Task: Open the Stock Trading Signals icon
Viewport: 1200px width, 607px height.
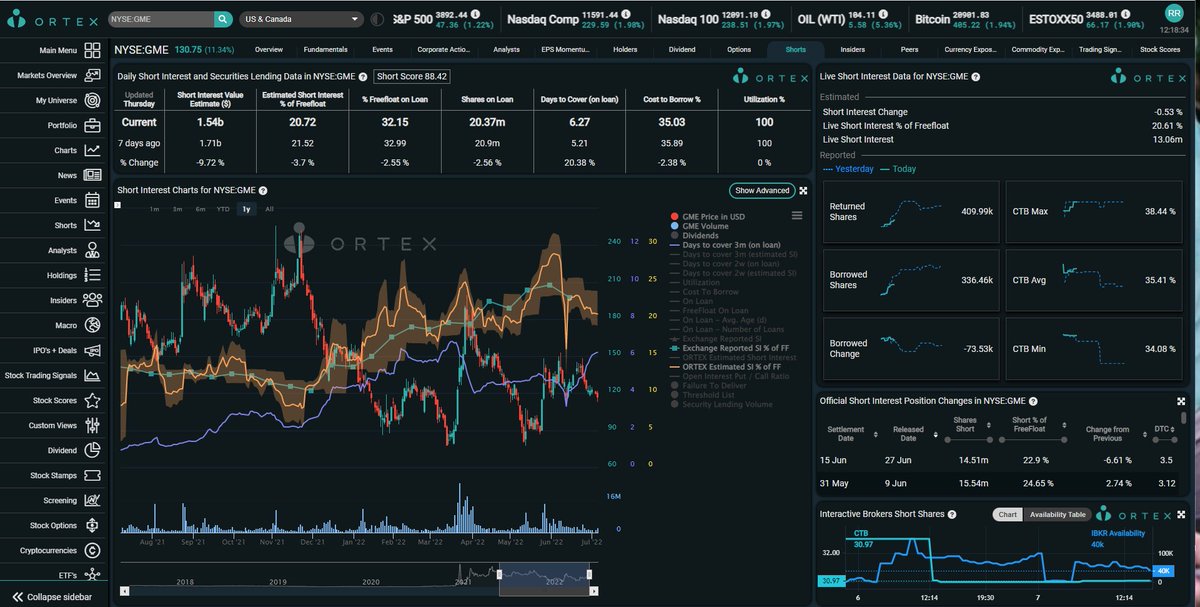Action: pos(92,375)
